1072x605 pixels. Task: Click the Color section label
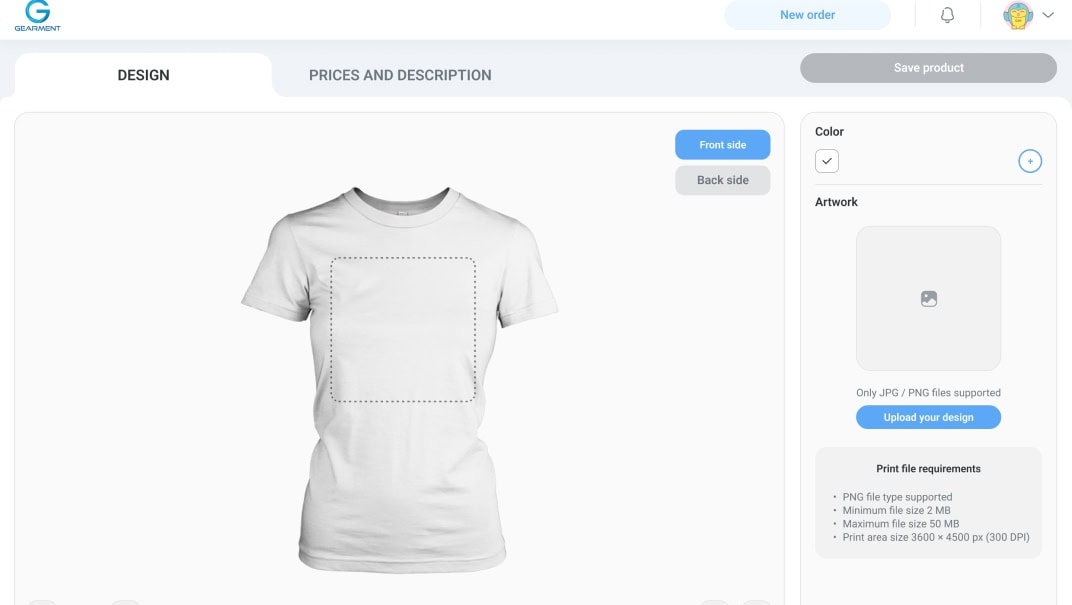pos(829,132)
